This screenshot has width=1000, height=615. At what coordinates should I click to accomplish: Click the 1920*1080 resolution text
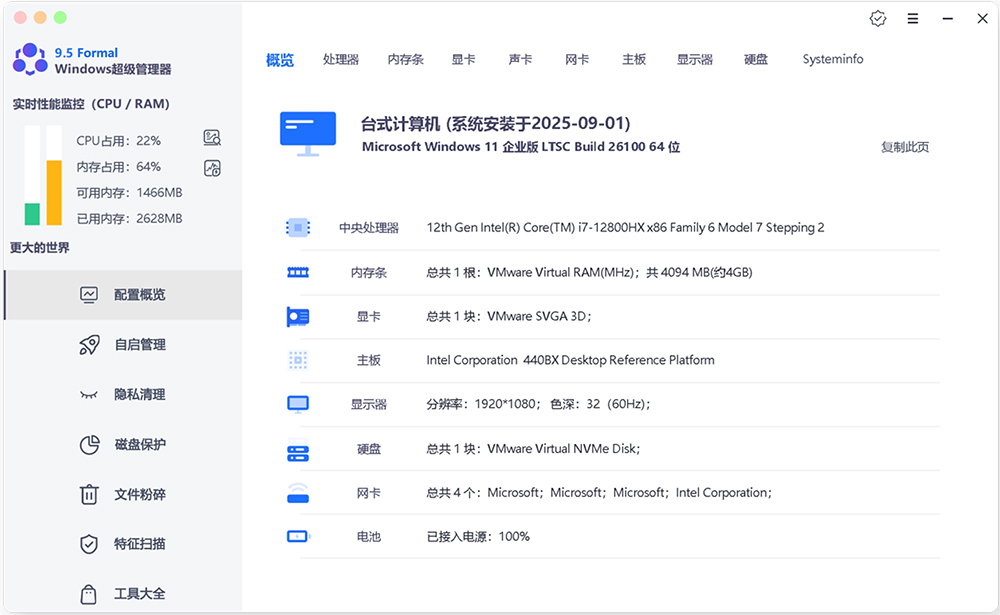point(538,404)
